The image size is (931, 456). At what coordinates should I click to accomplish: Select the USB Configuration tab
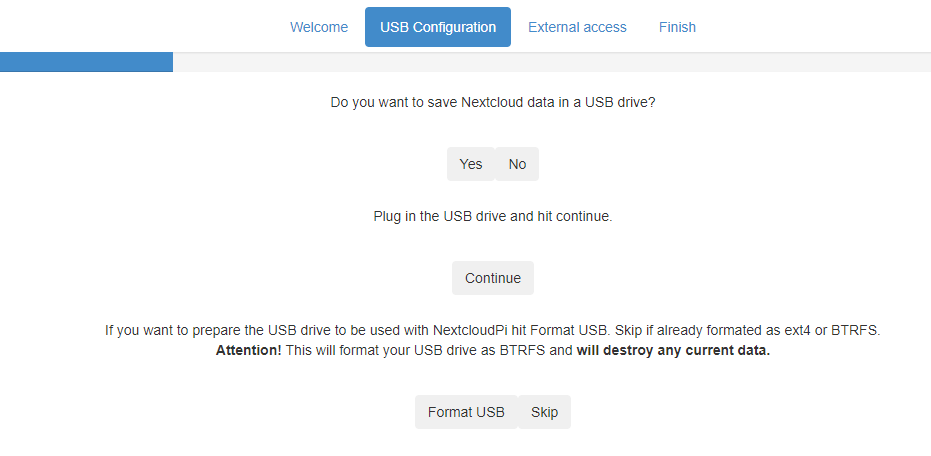(x=438, y=27)
